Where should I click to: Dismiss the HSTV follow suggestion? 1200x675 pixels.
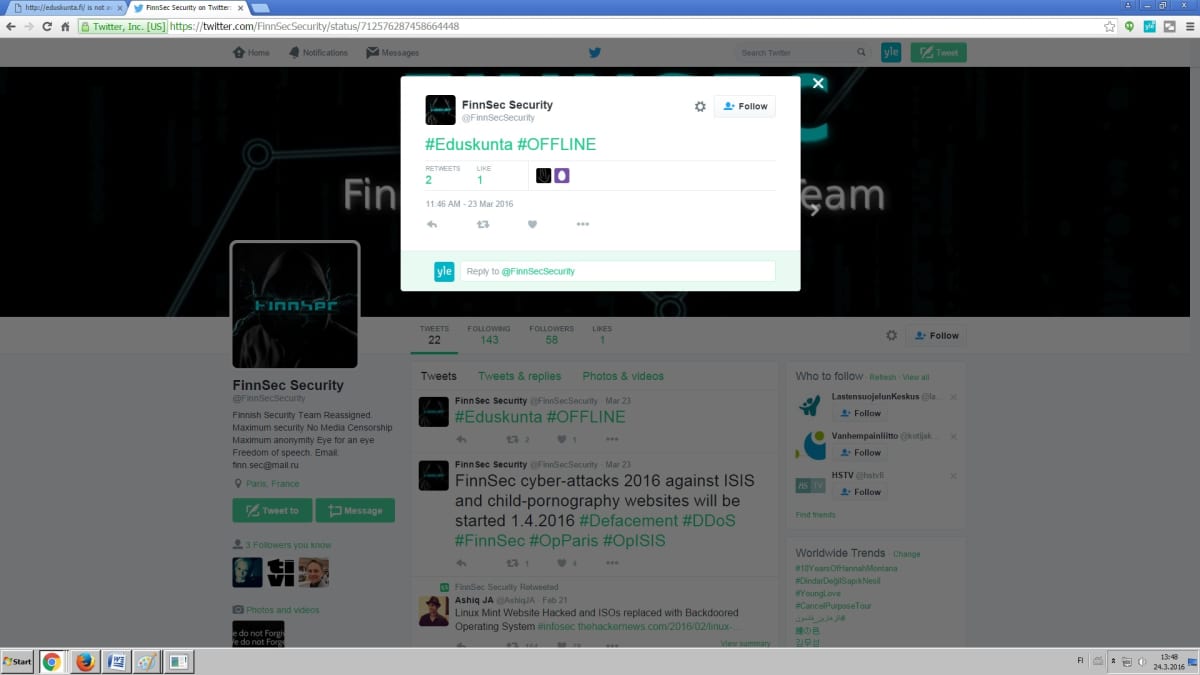pyautogui.click(x=953, y=475)
